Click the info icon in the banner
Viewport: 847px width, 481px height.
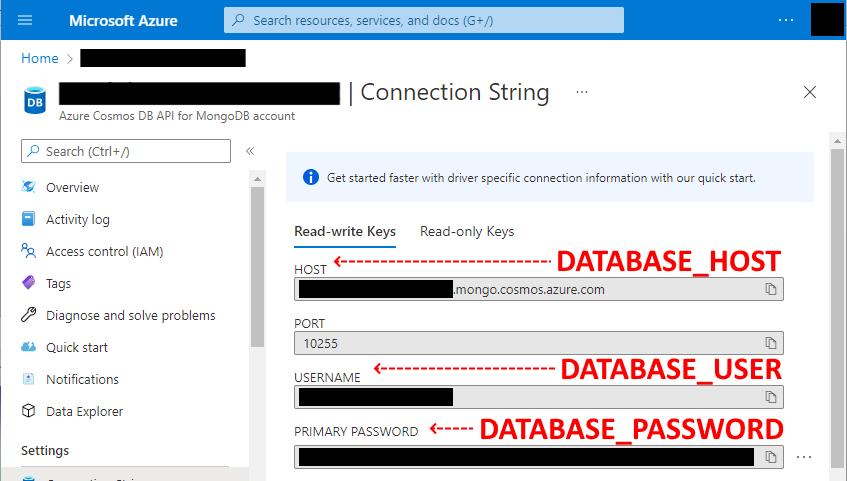(x=311, y=177)
